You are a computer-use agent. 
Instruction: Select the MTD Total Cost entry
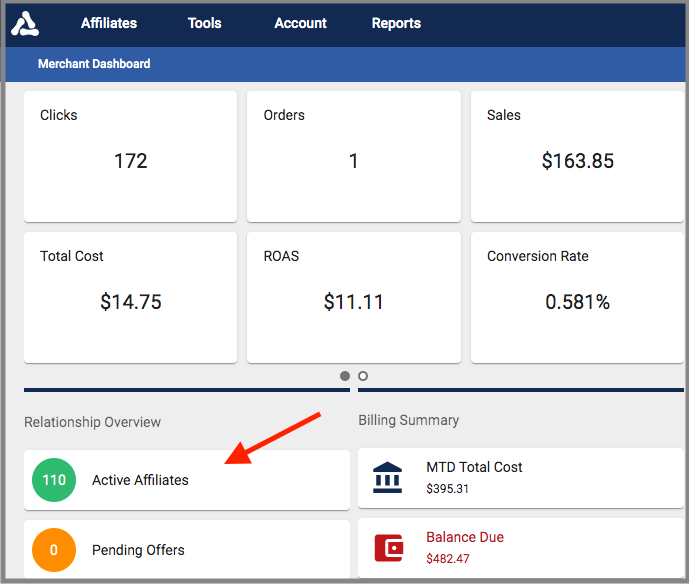coord(474,467)
